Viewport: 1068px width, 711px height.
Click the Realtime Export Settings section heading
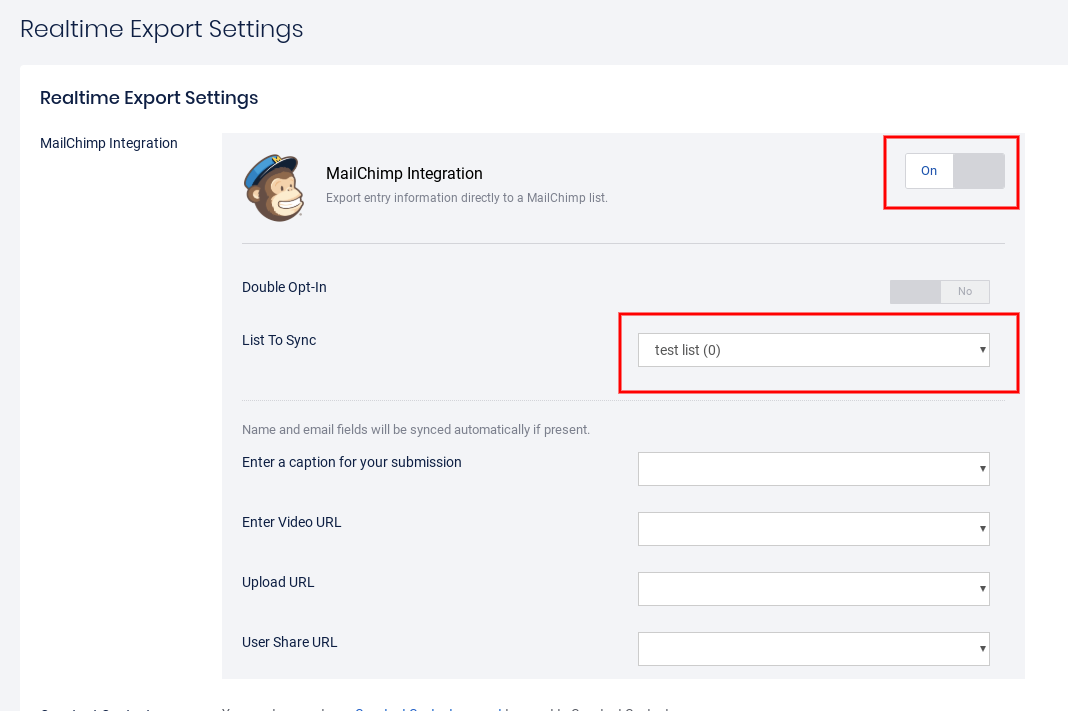pyautogui.click(x=149, y=98)
